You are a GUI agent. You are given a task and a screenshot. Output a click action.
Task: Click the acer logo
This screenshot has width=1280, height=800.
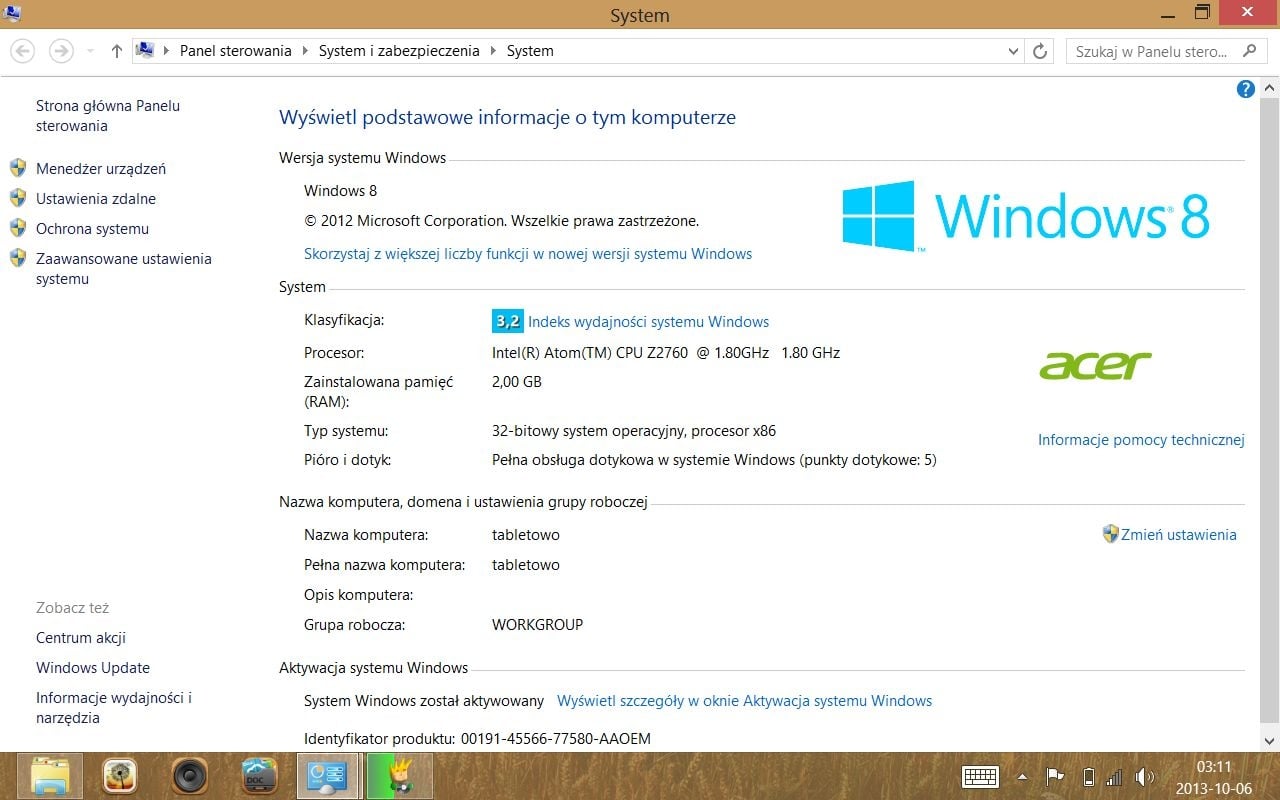pos(1096,365)
